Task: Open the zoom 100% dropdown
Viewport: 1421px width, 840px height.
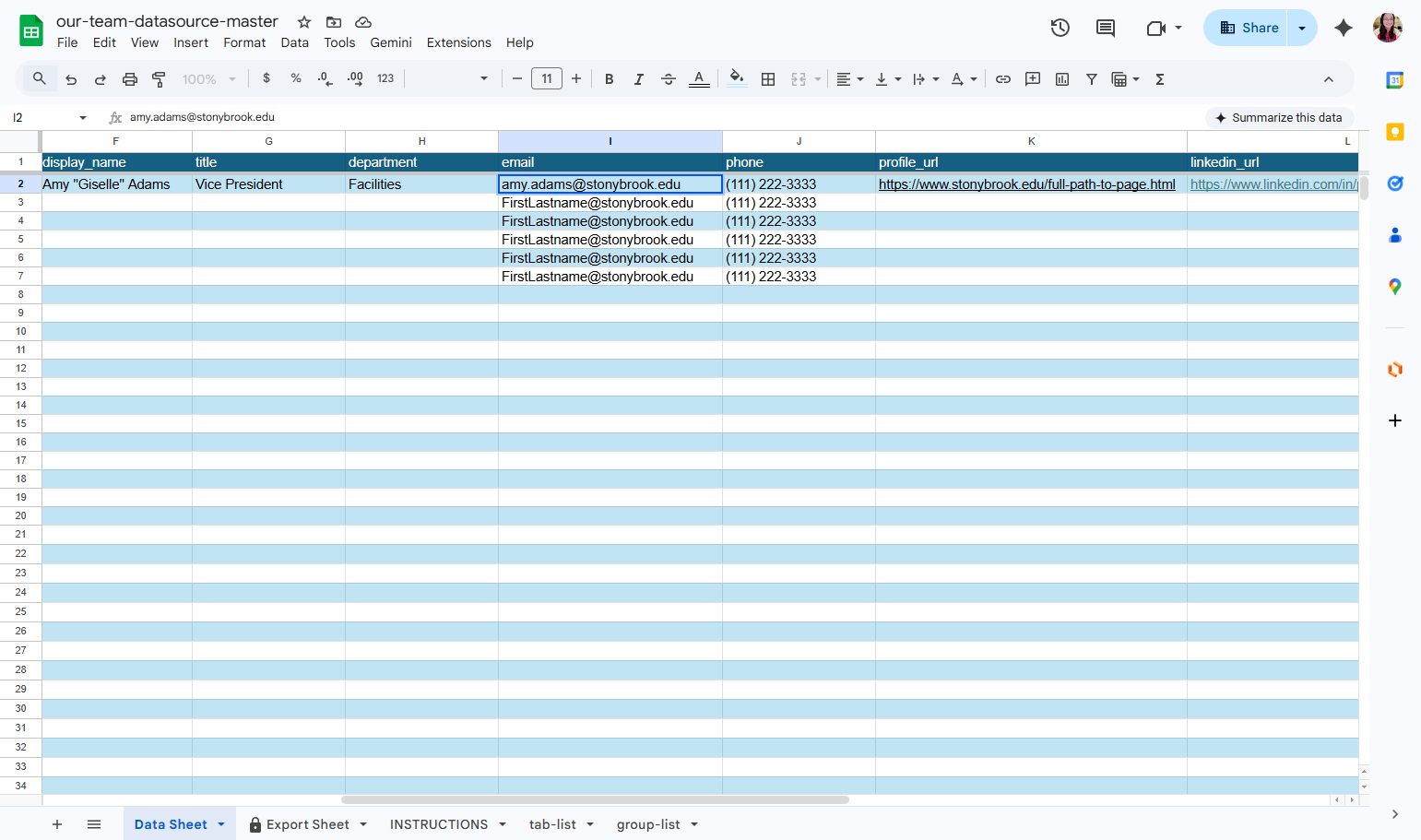Action: tap(208, 79)
